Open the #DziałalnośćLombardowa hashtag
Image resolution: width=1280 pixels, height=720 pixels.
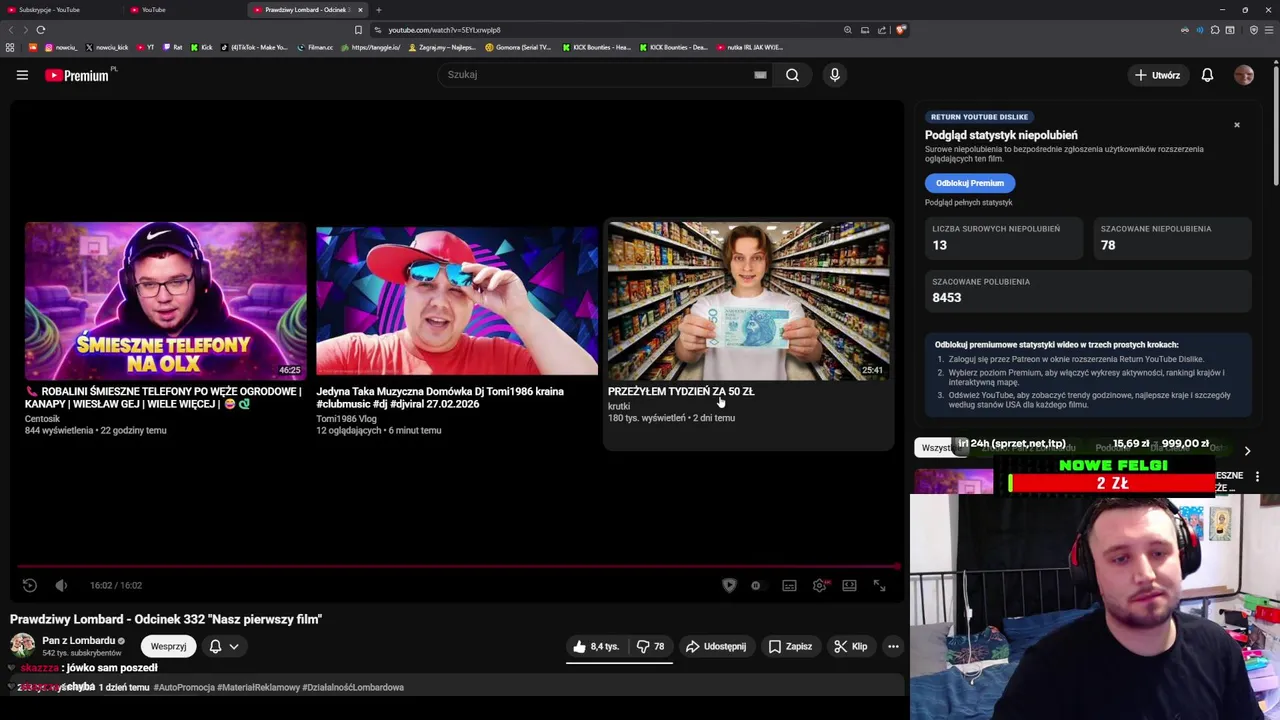click(353, 688)
